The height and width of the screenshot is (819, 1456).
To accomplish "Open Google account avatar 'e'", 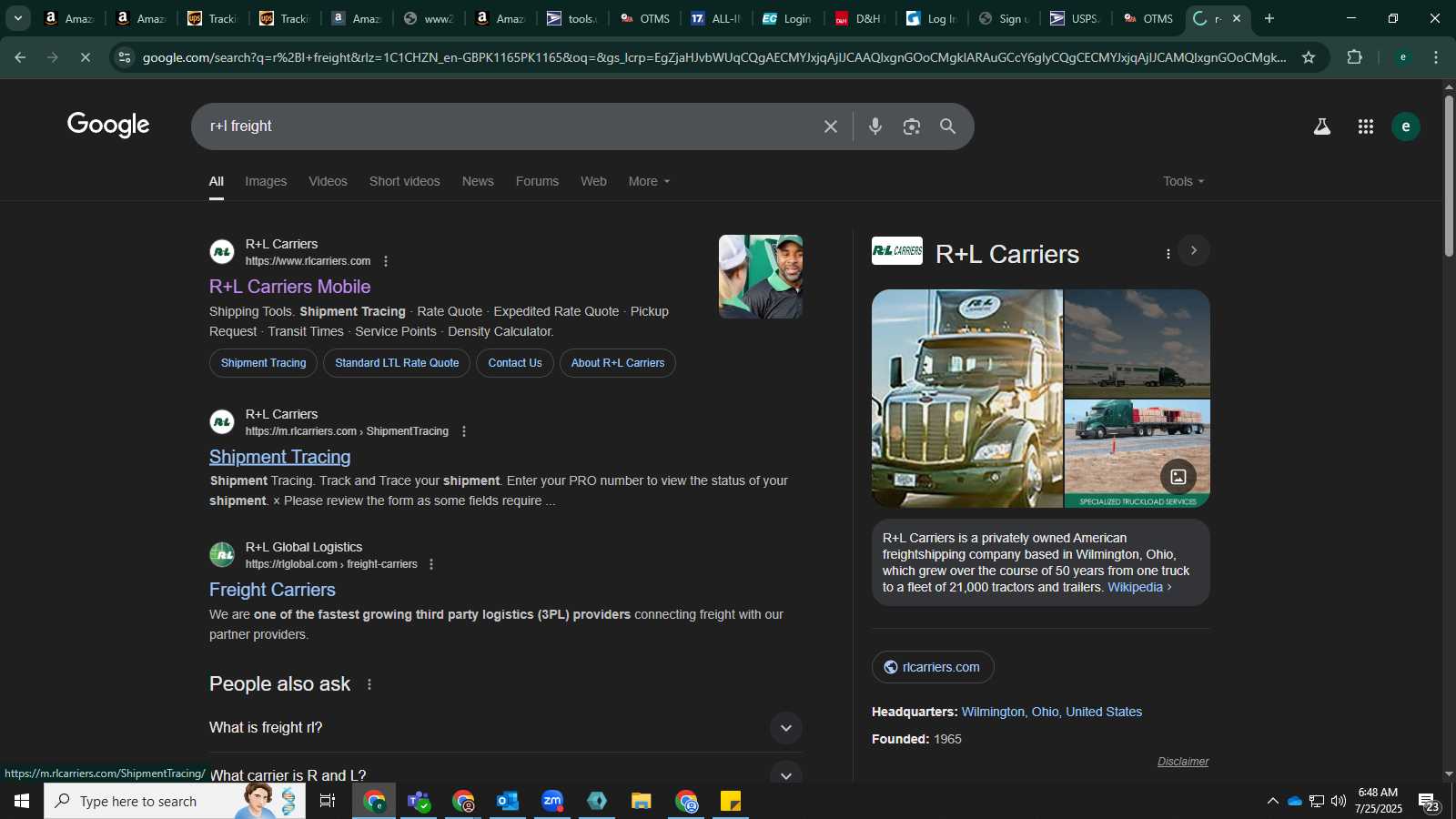I will tap(1406, 126).
